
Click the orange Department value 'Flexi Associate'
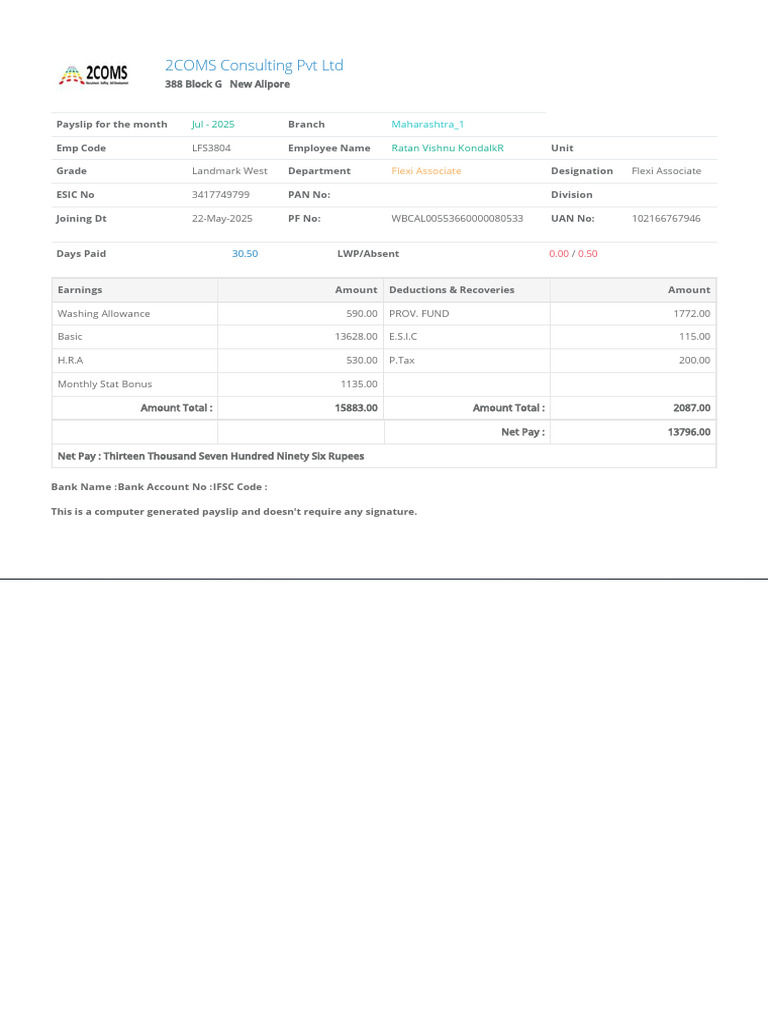(x=426, y=171)
